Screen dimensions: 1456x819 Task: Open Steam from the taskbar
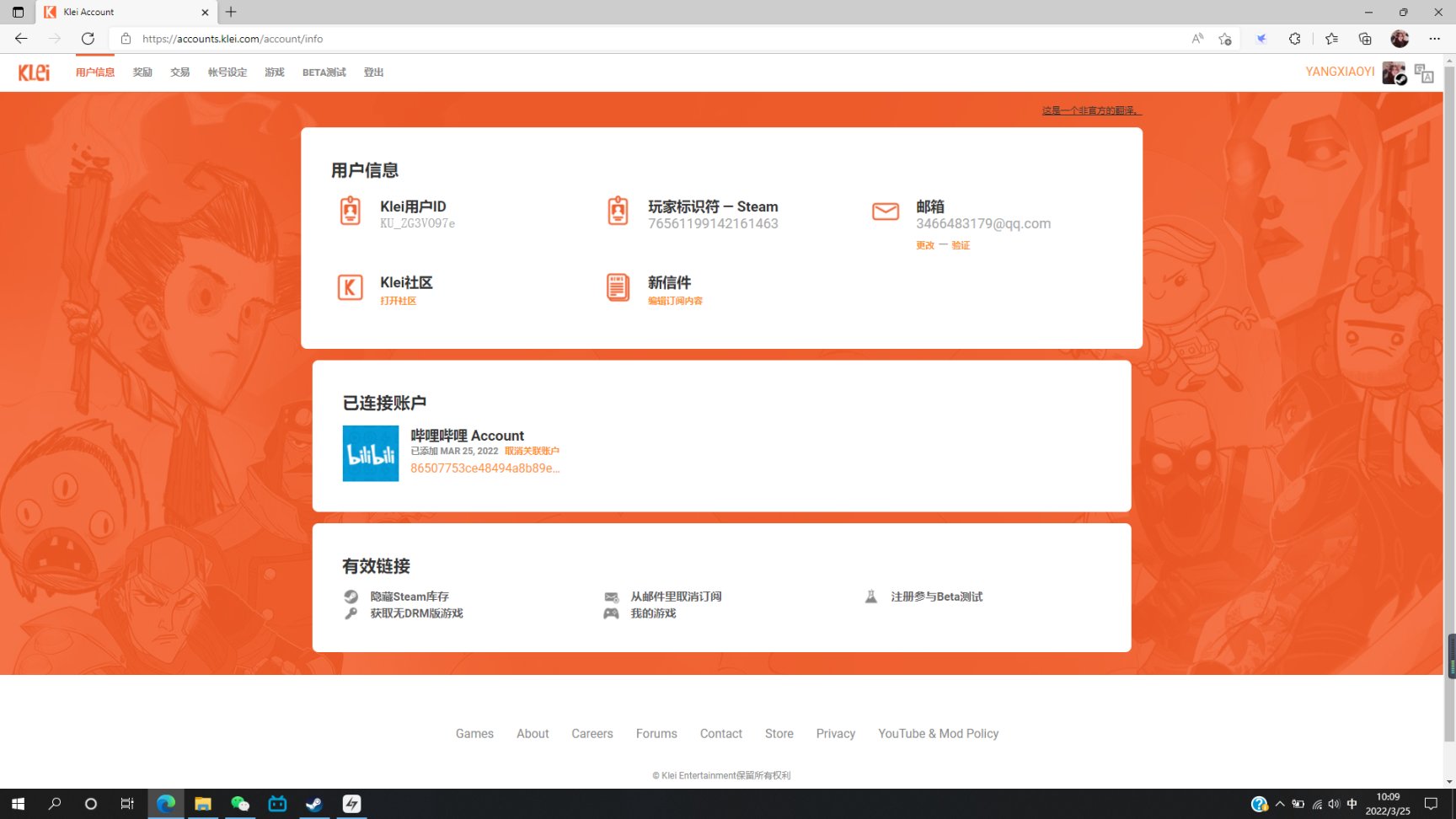(x=314, y=804)
